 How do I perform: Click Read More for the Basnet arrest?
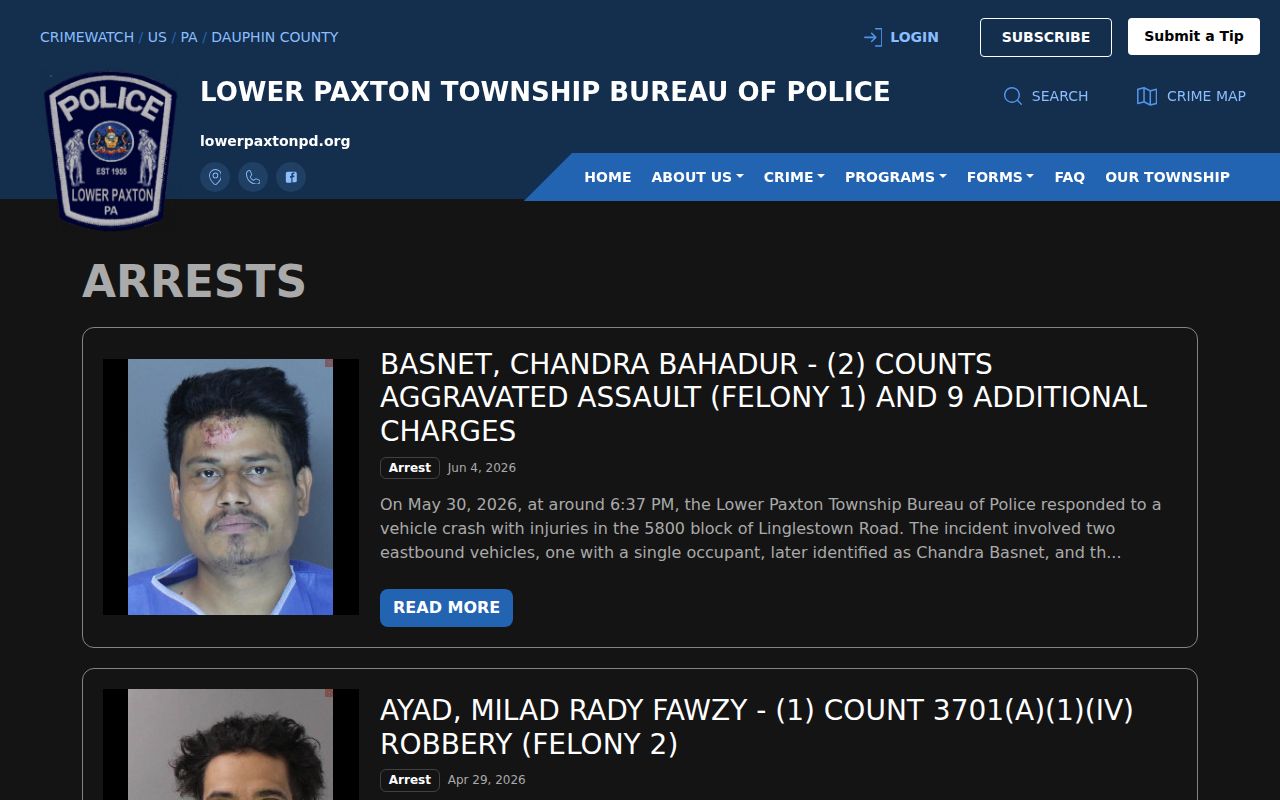(x=446, y=608)
